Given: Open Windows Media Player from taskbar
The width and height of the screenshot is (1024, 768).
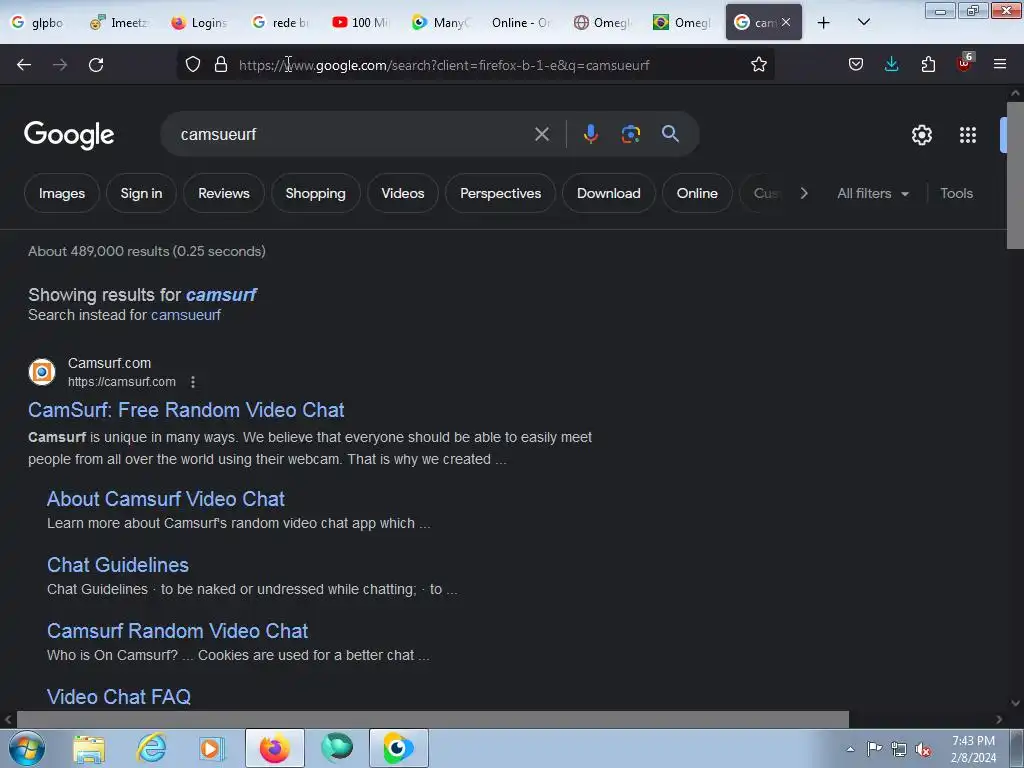Looking at the screenshot, I should (x=211, y=748).
